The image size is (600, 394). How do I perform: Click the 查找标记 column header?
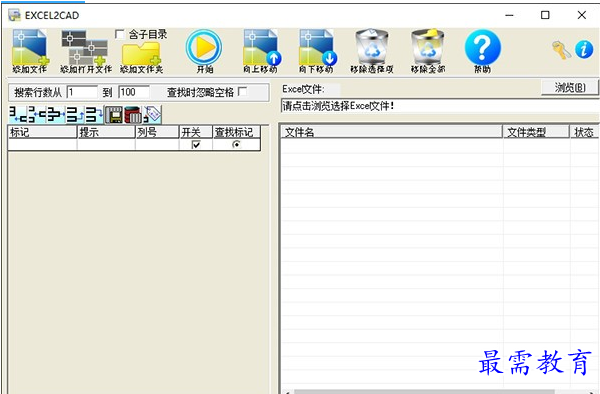click(x=236, y=132)
